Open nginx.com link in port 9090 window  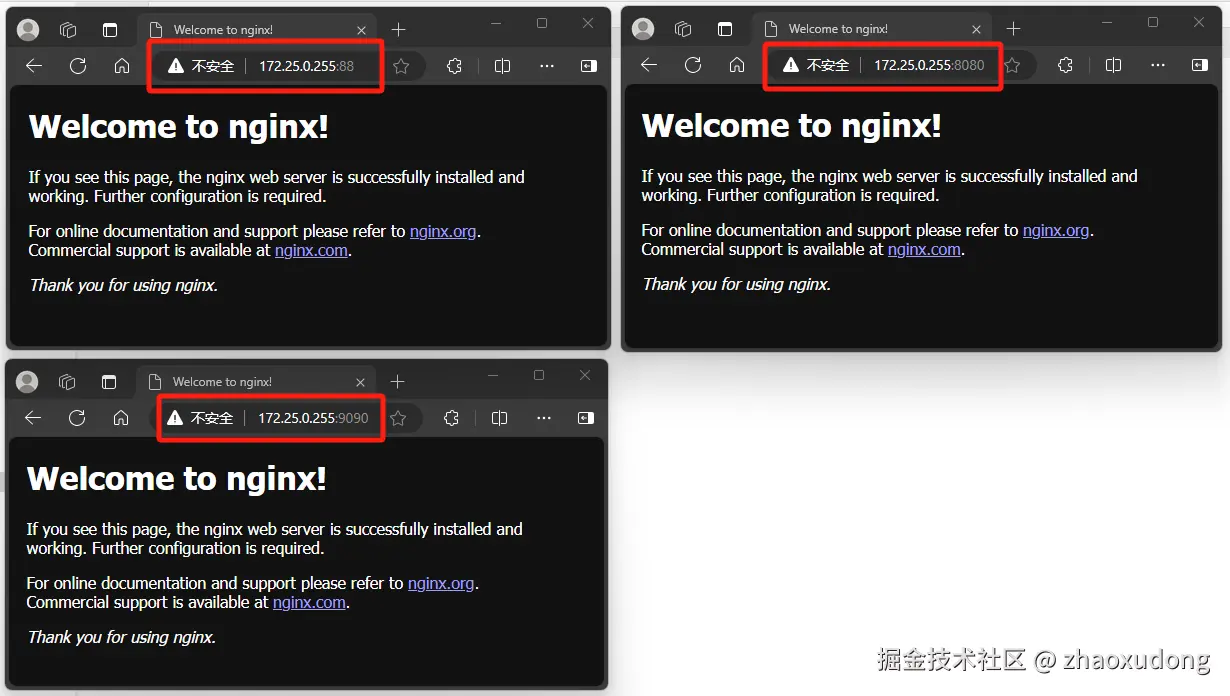309,602
